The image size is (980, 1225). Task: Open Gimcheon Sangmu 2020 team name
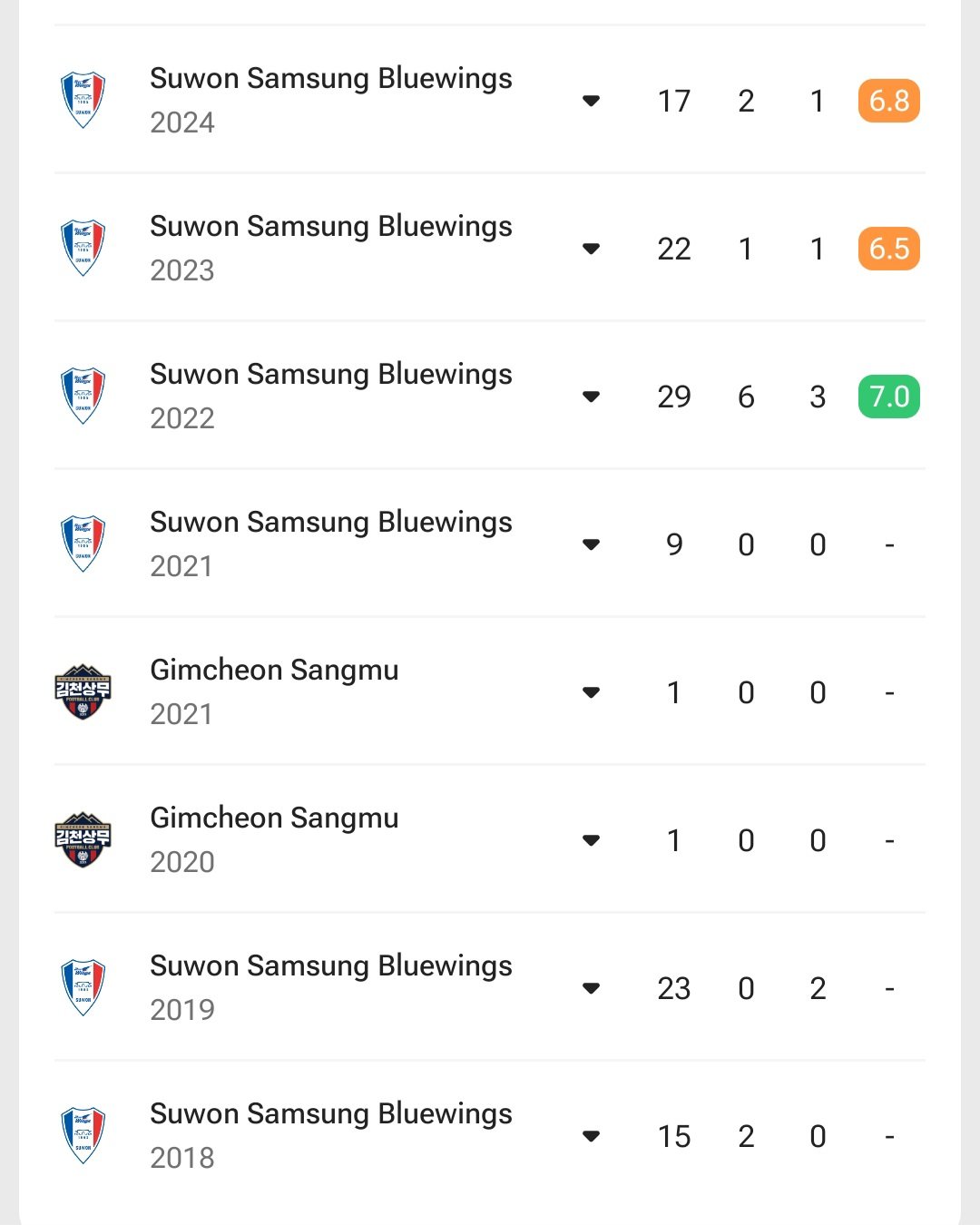point(274,818)
